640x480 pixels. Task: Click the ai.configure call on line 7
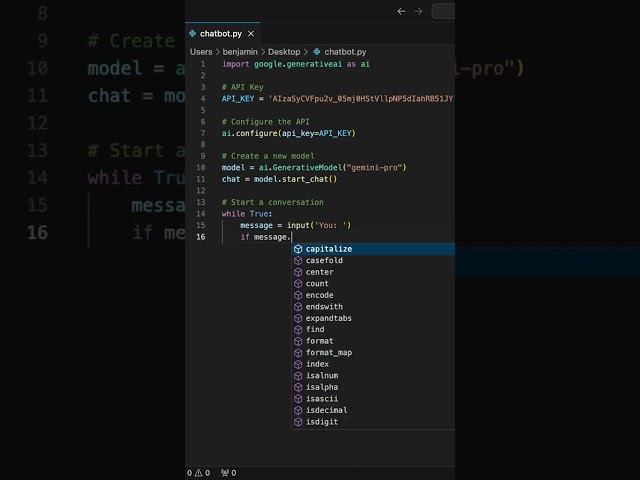click(x=289, y=133)
